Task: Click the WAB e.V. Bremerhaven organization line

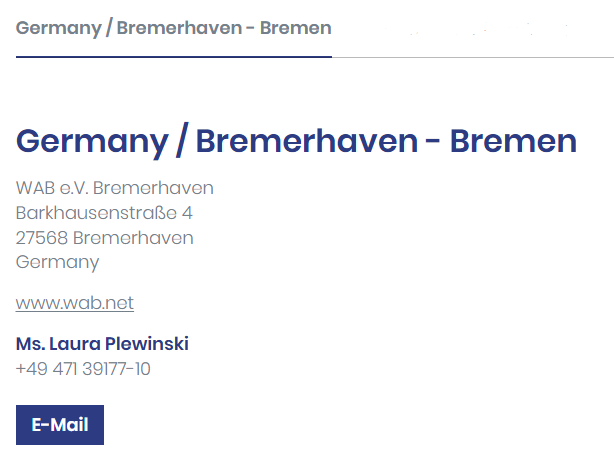Action: tap(115, 188)
